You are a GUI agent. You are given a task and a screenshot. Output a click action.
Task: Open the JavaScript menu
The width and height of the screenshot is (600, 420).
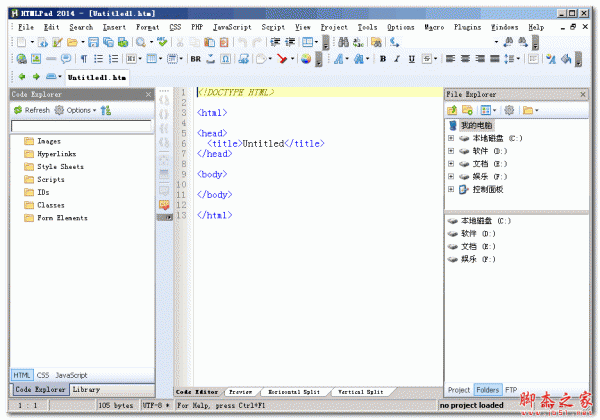(231, 27)
